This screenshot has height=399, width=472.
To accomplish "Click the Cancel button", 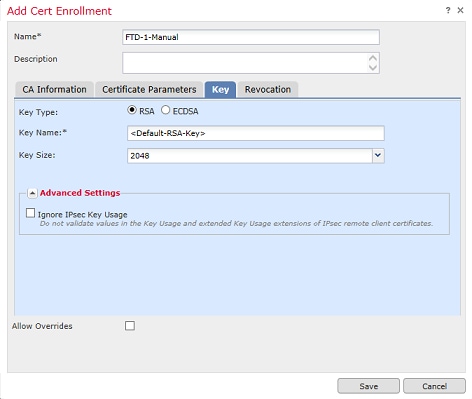I will [434, 386].
